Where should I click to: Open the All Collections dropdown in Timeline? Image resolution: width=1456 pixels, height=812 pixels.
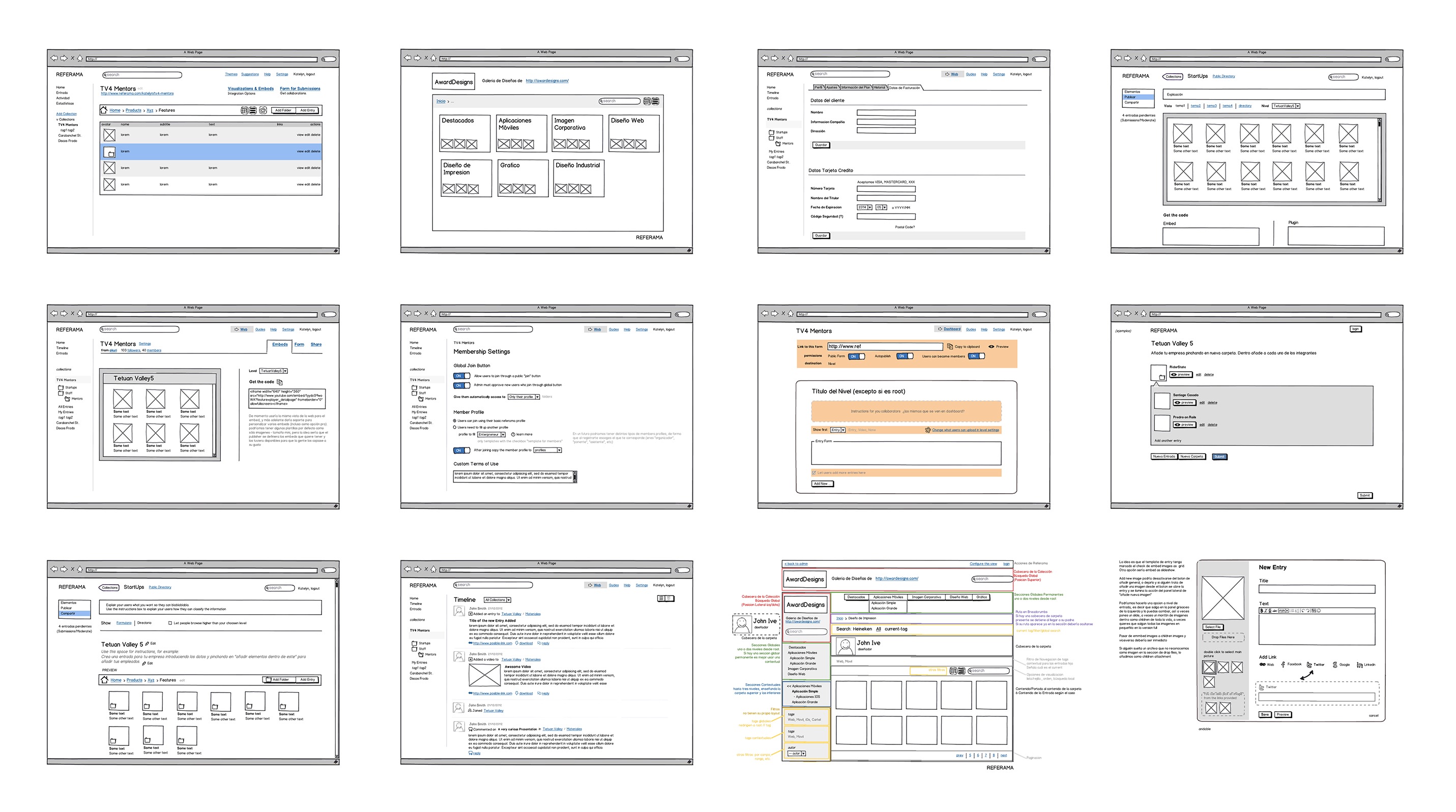click(x=497, y=599)
